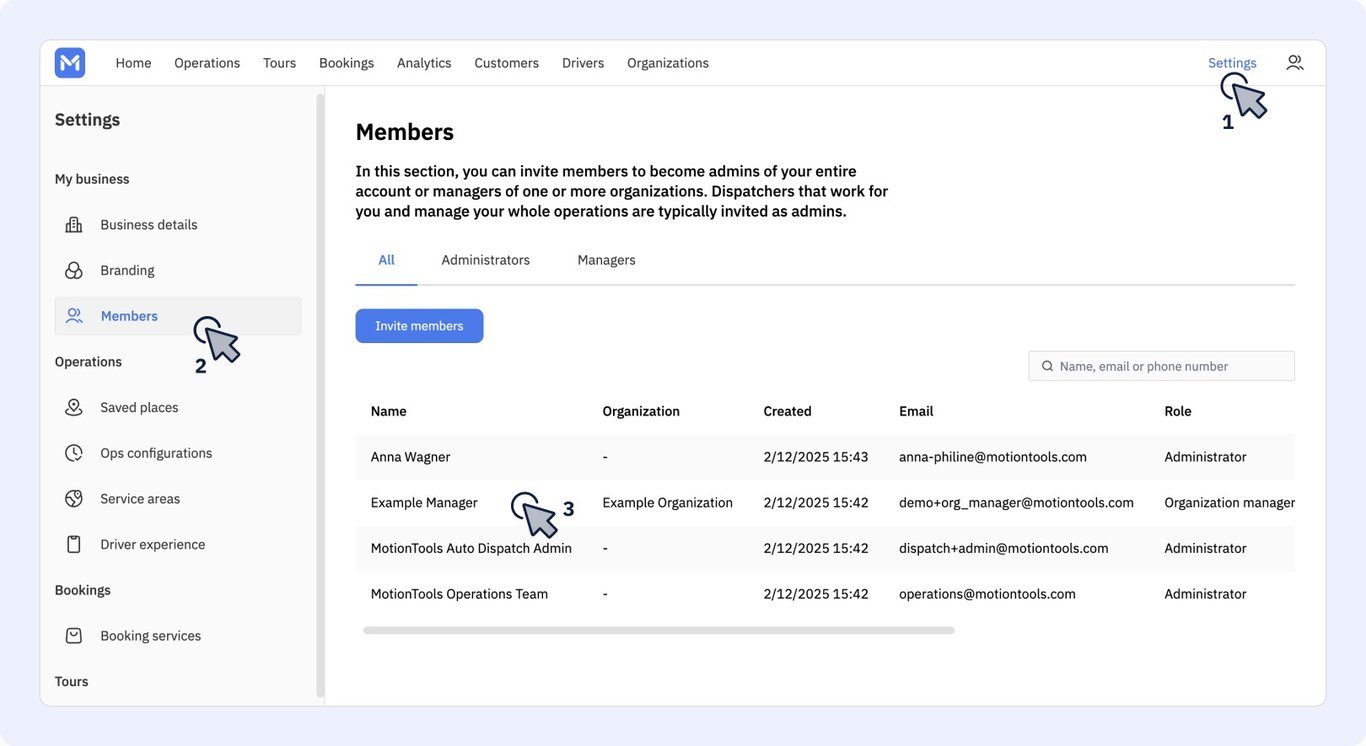Viewport: 1366px width, 746px height.
Task: Open Service areas settings
Action: [x=178, y=499]
